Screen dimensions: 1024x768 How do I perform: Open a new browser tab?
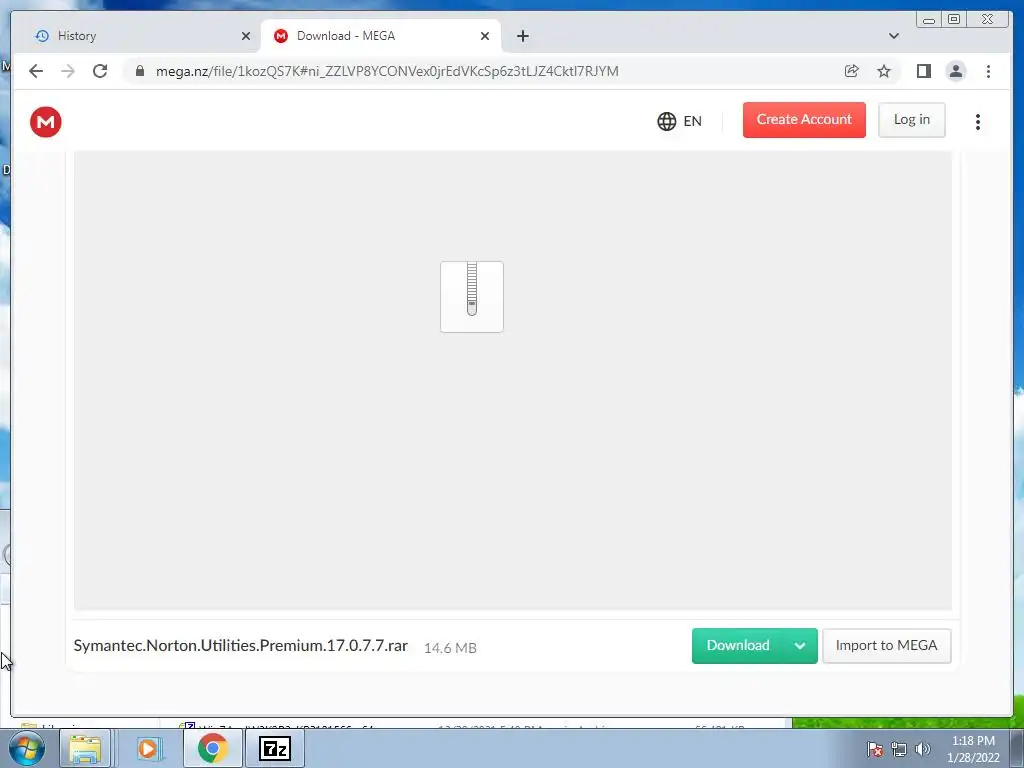522,36
